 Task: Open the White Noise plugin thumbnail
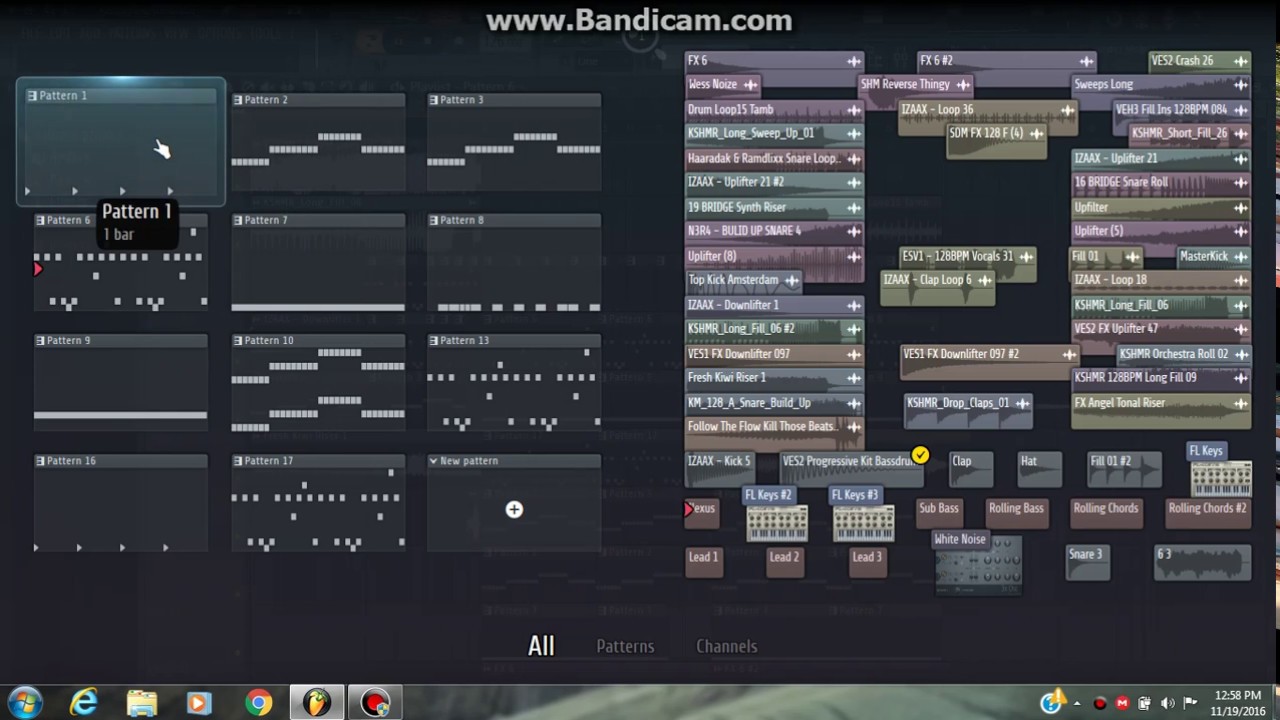click(x=978, y=566)
